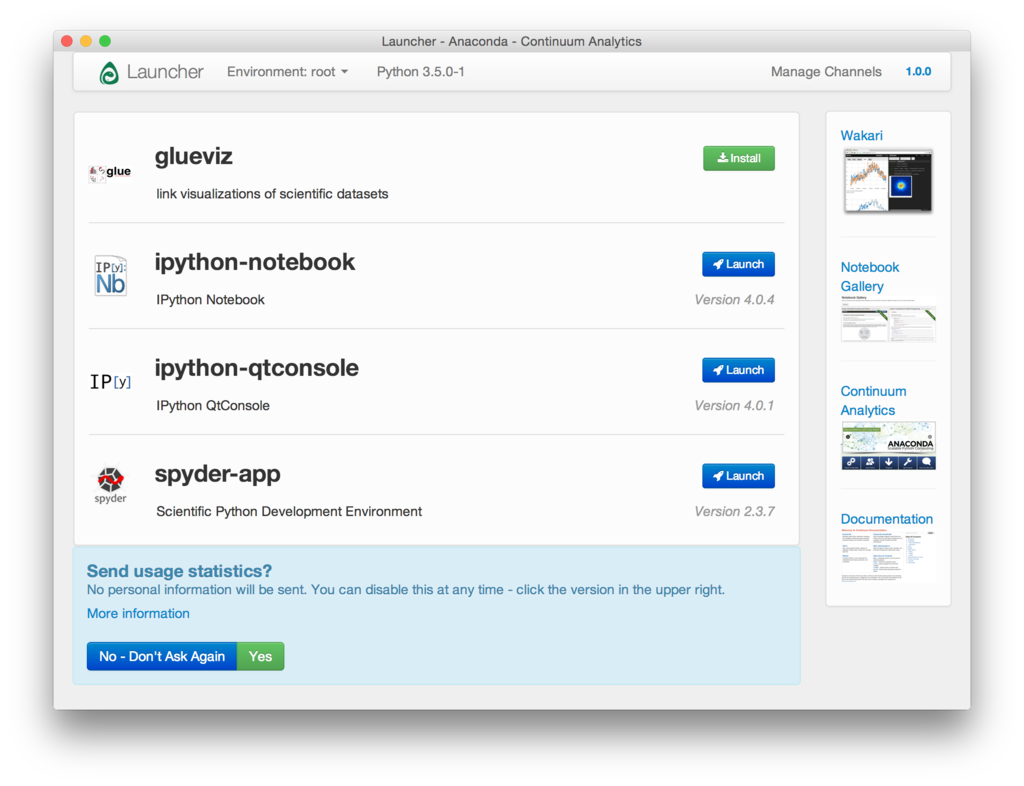Click the spyder-app title
The height and width of the screenshot is (786, 1024).
[x=217, y=474]
